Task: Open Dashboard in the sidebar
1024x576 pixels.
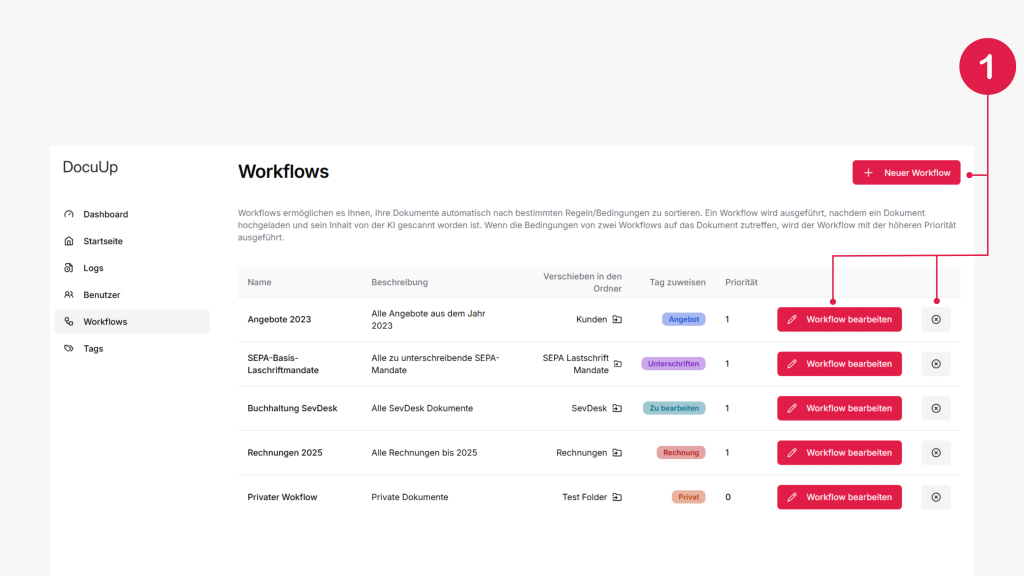Action: (105, 214)
